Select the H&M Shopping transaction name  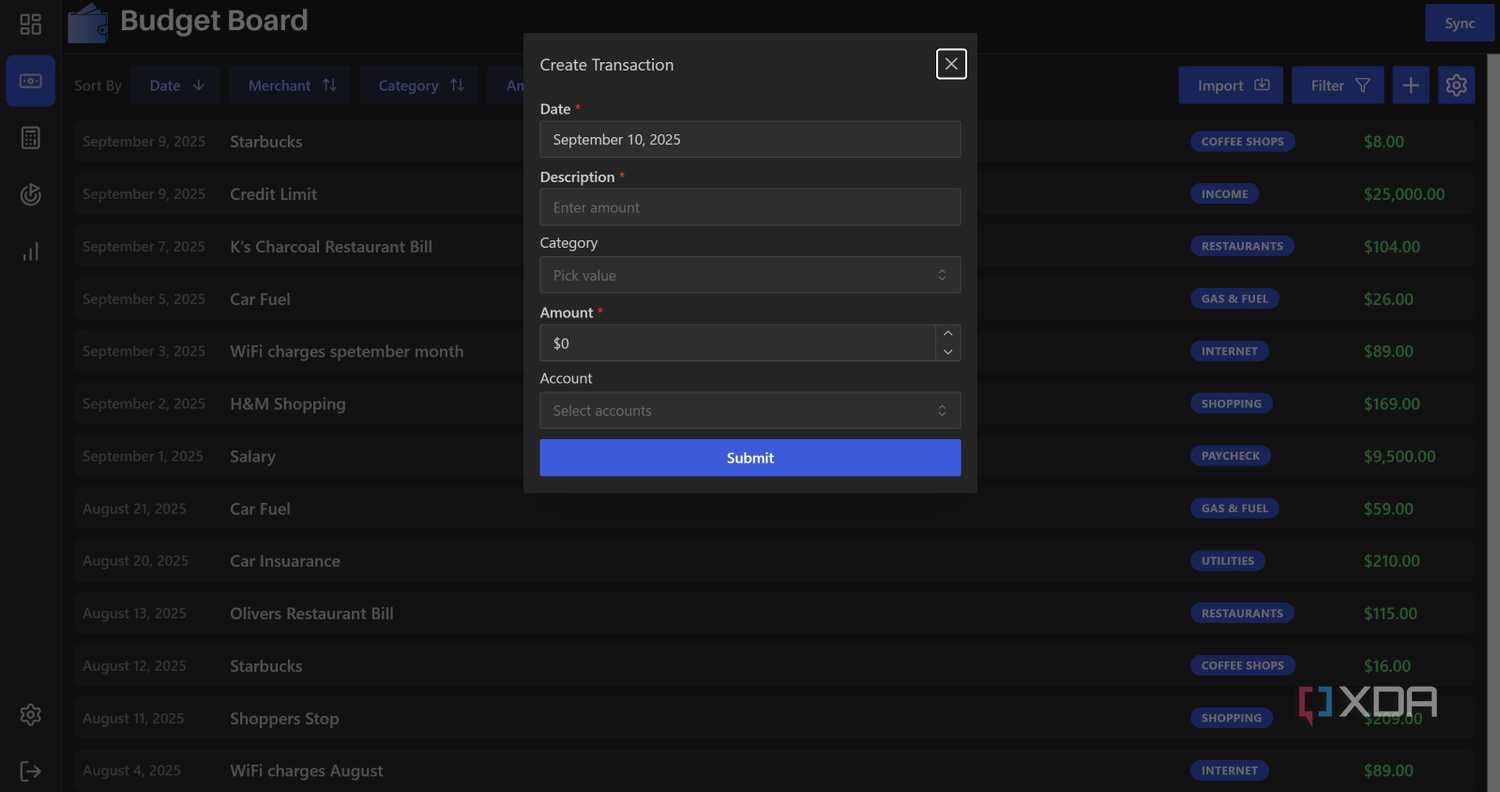click(288, 404)
